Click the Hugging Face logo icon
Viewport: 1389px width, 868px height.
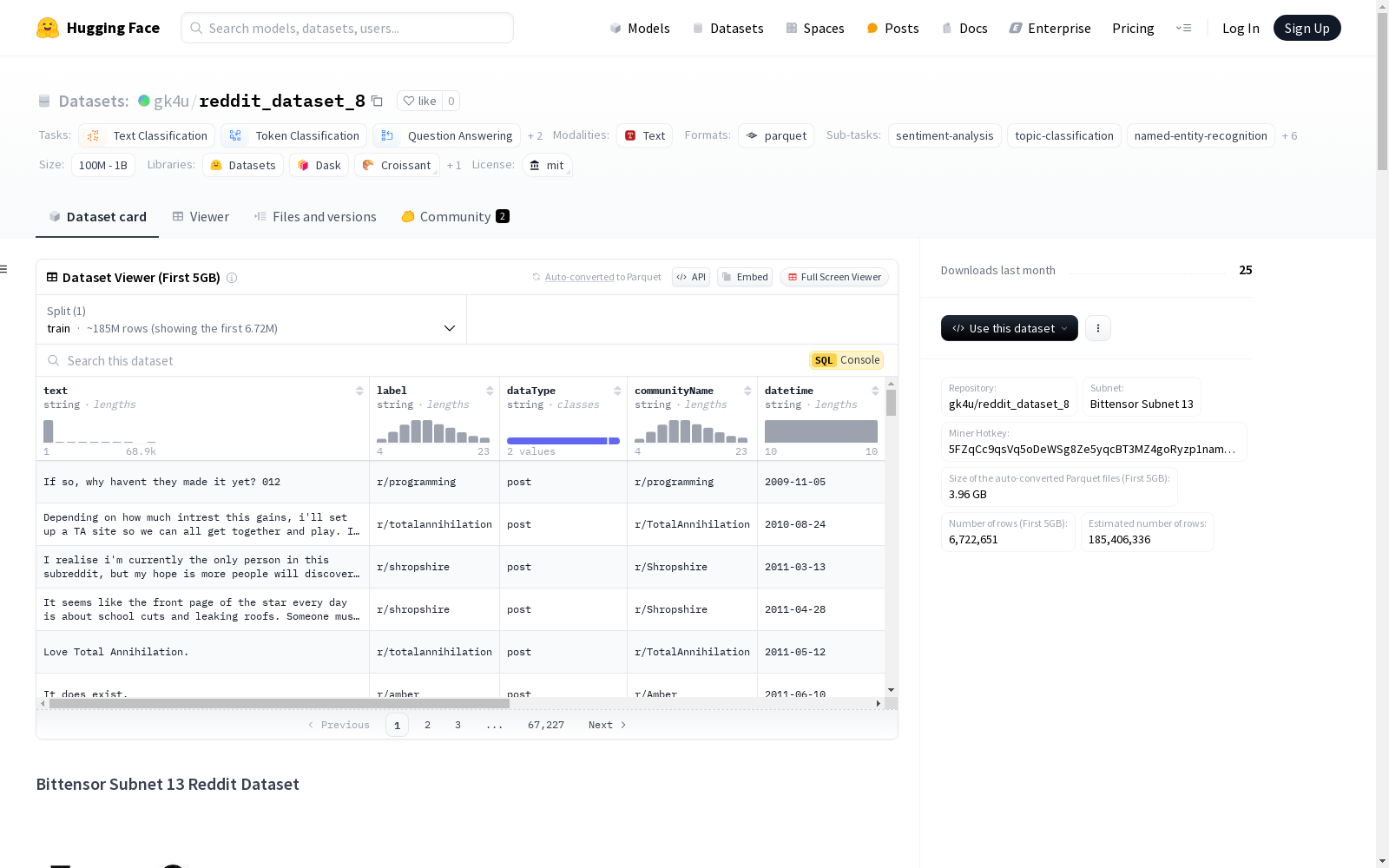48,28
